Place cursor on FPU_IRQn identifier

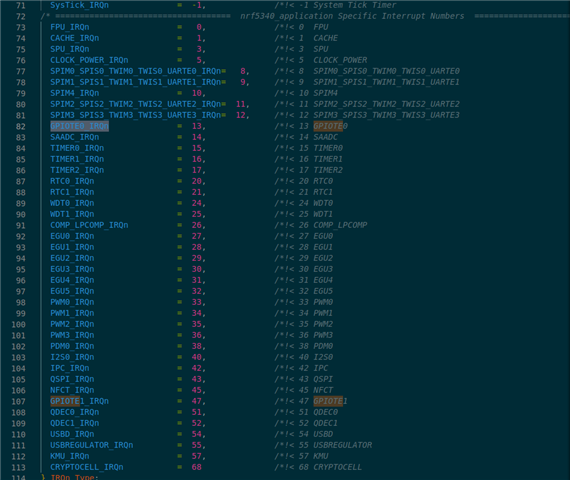tap(69, 27)
